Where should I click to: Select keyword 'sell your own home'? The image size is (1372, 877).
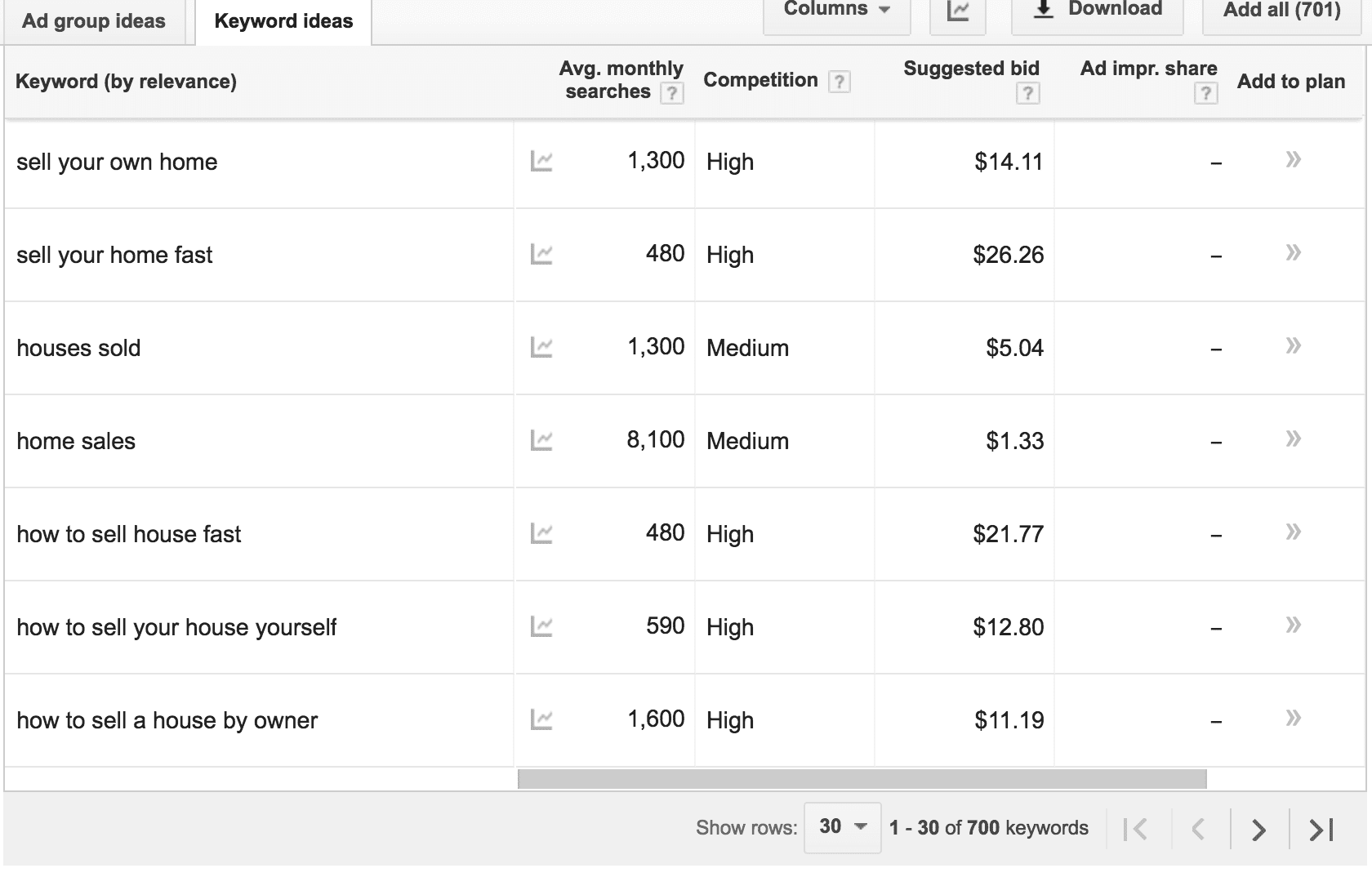pyautogui.click(x=117, y=162)
